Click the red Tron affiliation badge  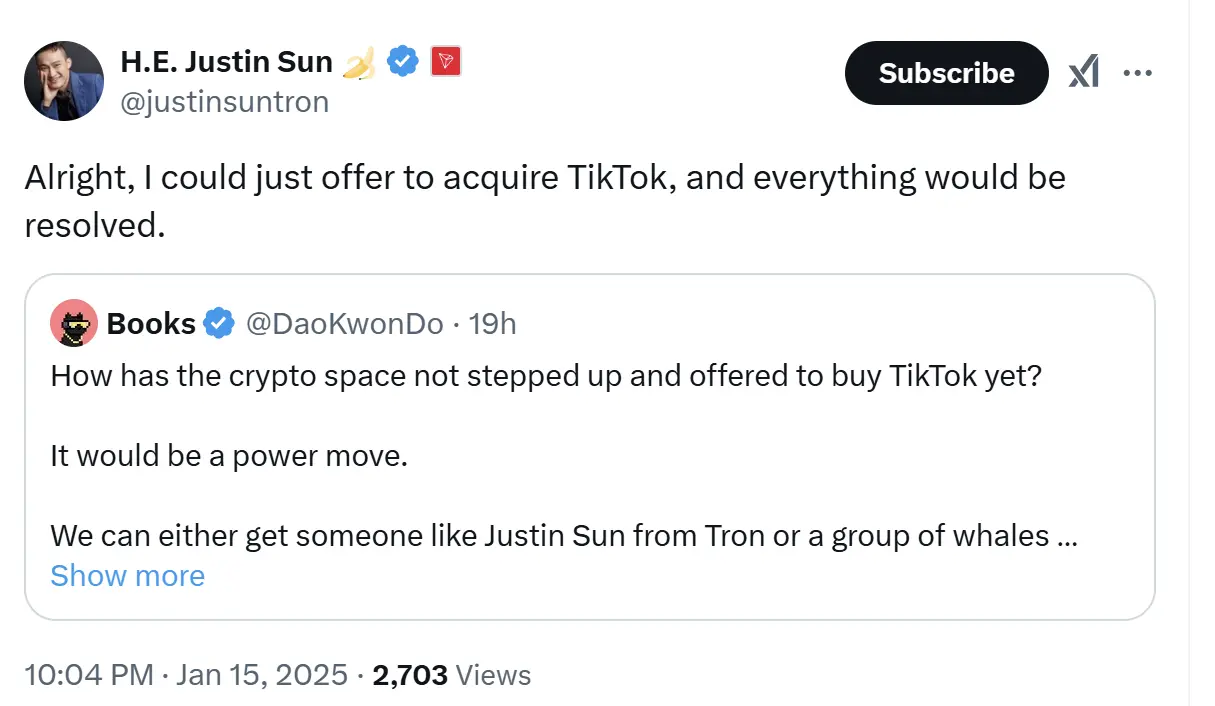pyautogui.click(x=445, y=62)
